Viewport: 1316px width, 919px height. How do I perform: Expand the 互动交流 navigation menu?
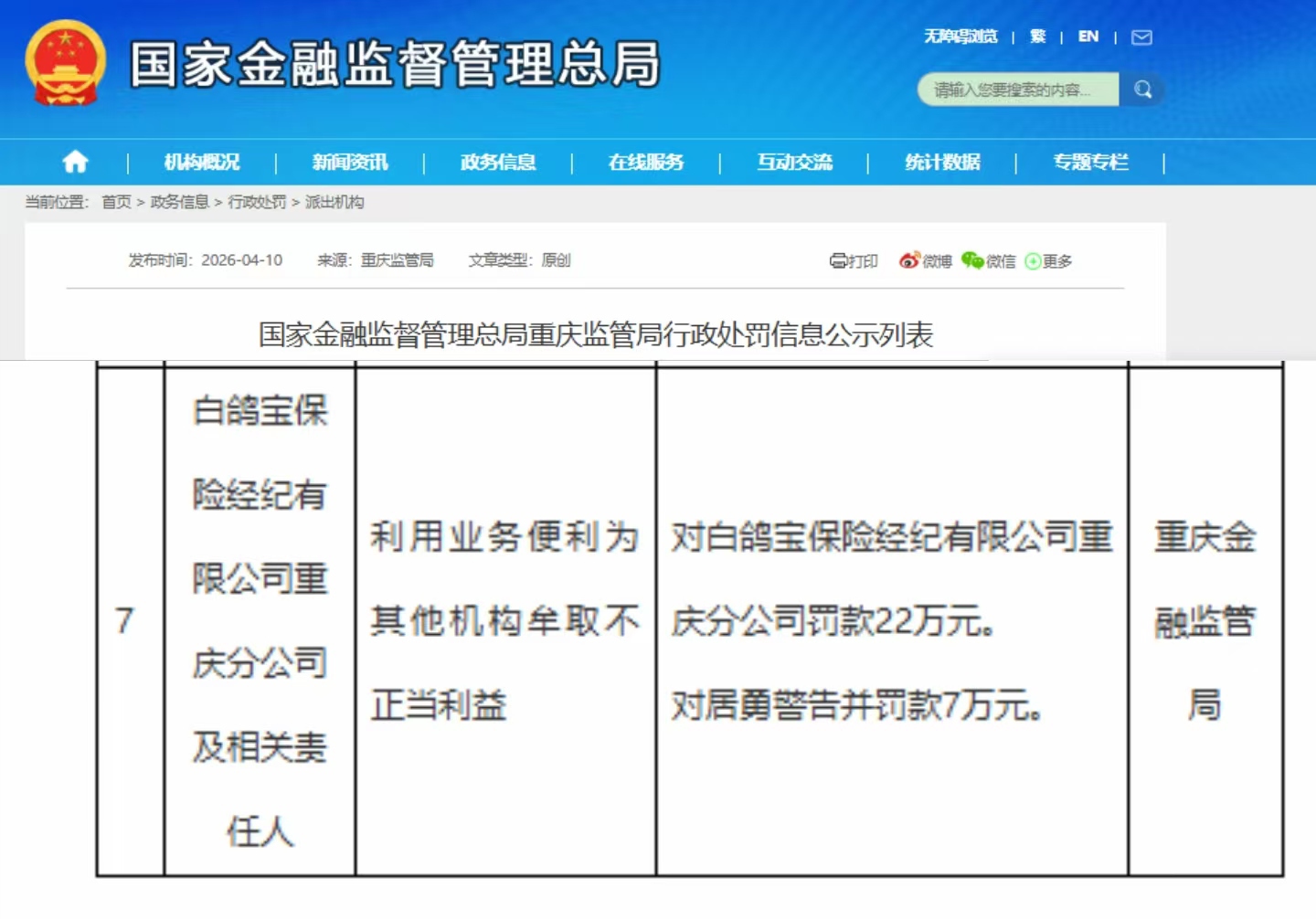794,162
